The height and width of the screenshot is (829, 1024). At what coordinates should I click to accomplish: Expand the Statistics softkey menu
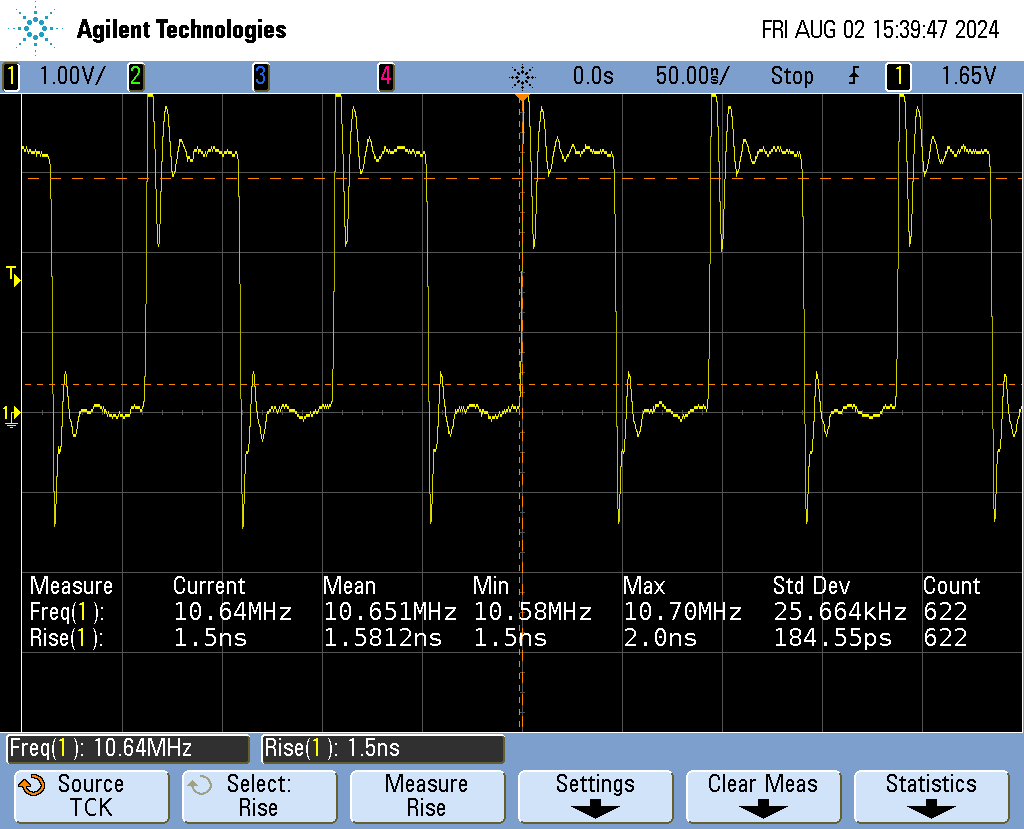[931, 796]
